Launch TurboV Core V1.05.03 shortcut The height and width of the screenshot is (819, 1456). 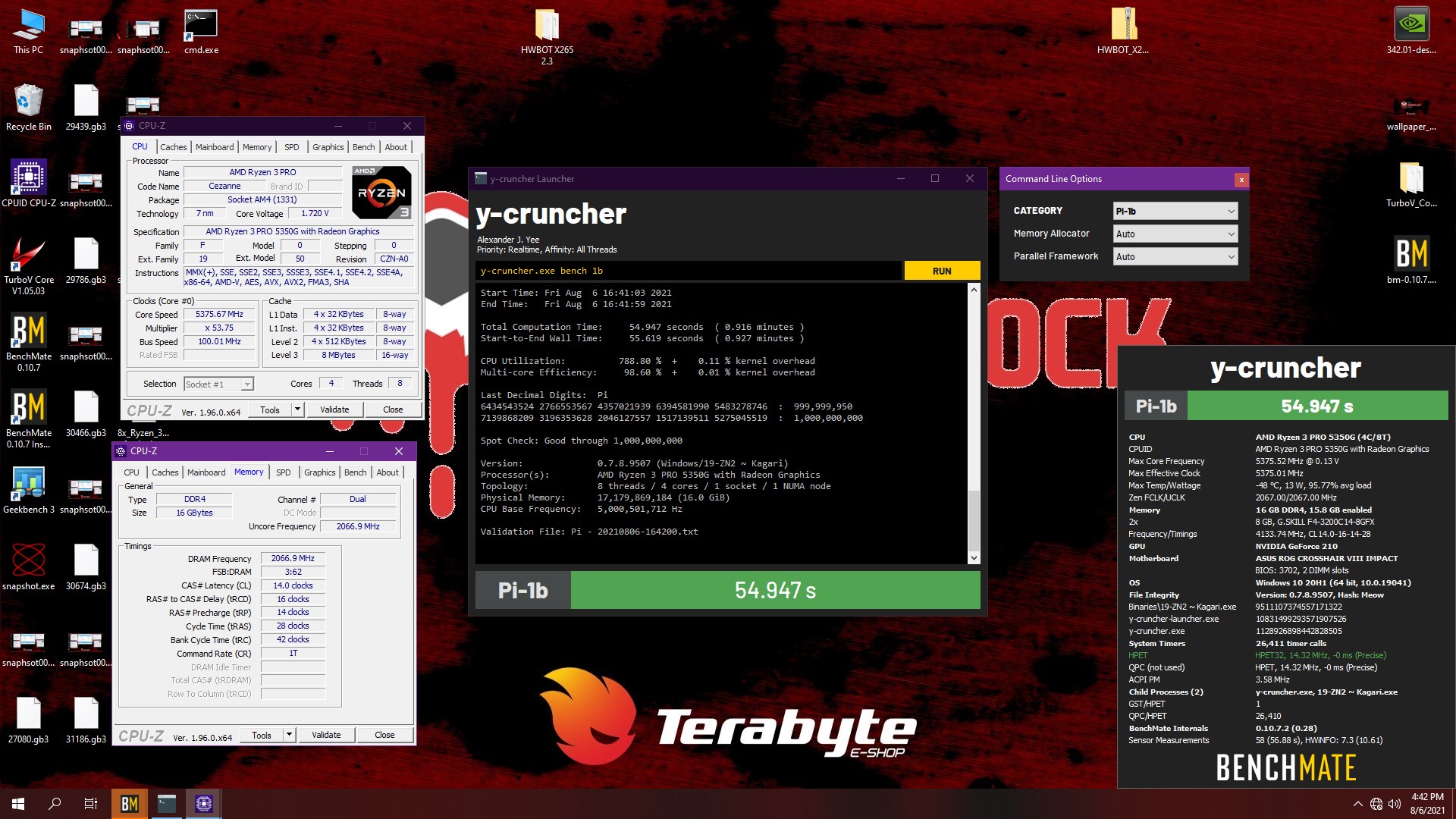pyautogui.click(x=29, y=265)
